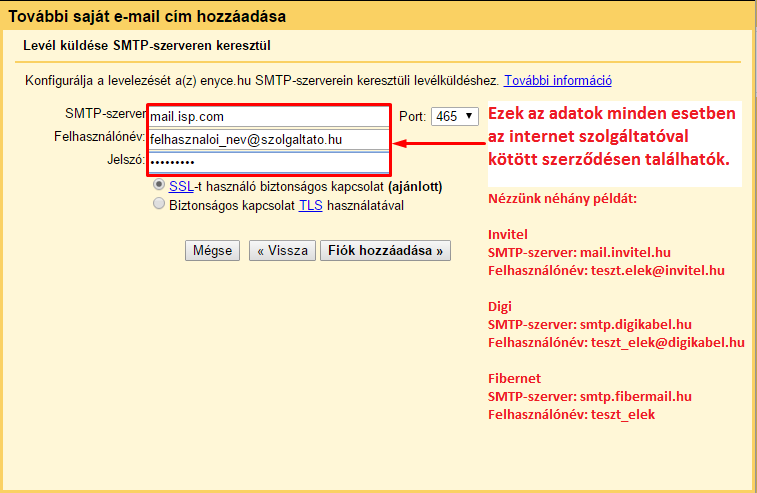Click the Invitel provider heading
757x493 pixels.
click(x=508, y=235)
